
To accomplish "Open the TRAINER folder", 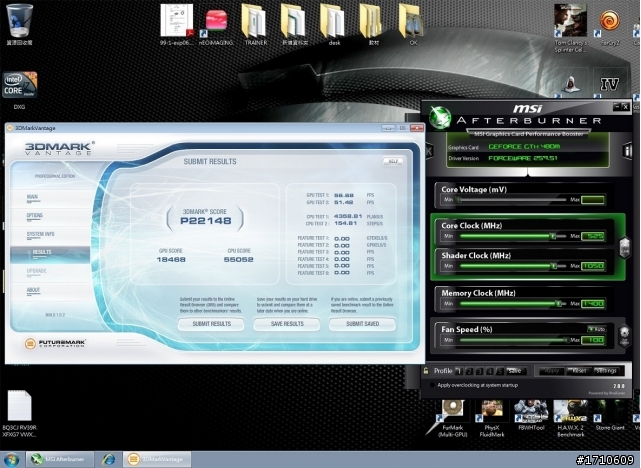I will [256, 24].
